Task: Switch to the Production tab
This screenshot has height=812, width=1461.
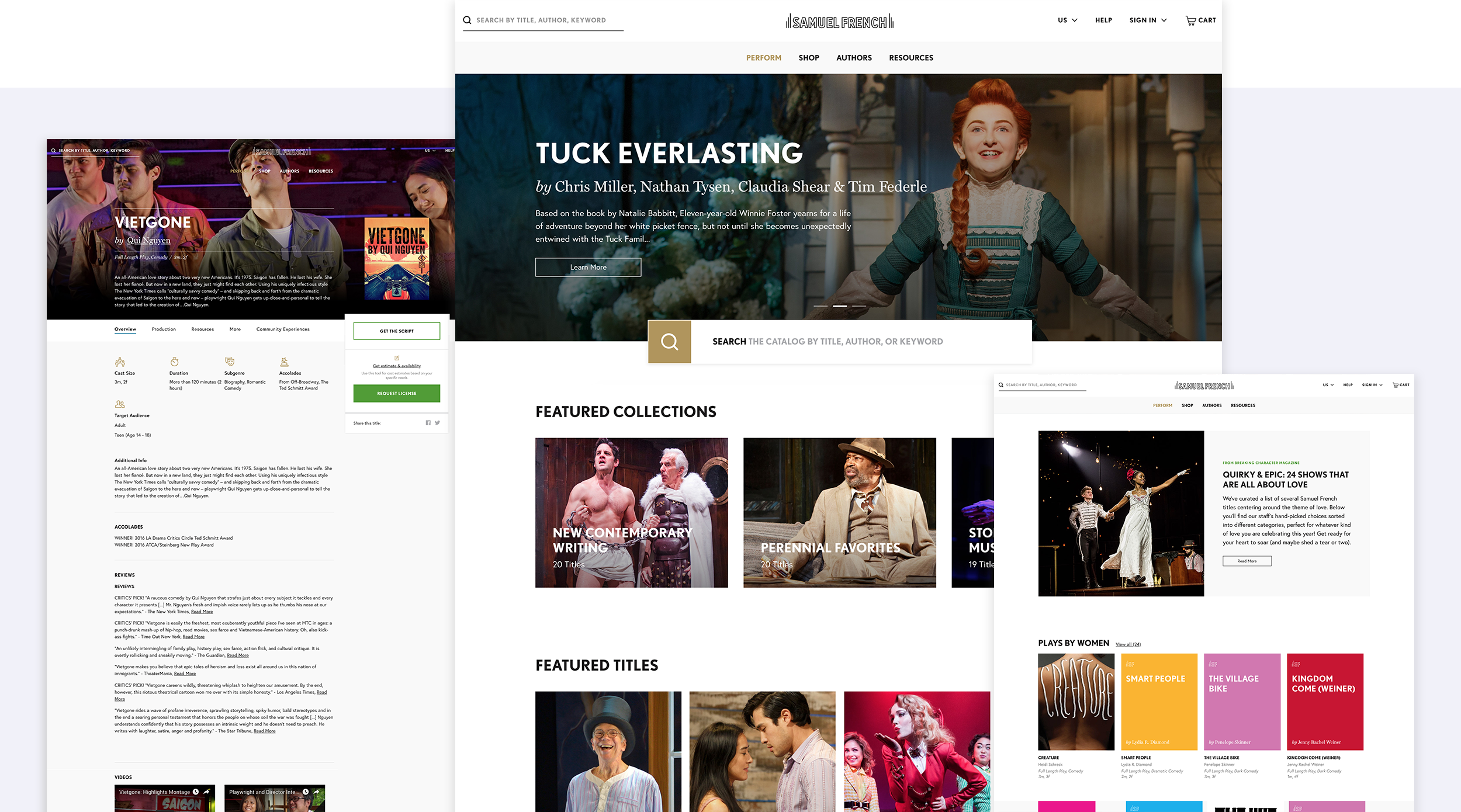Action: (164, 329)
